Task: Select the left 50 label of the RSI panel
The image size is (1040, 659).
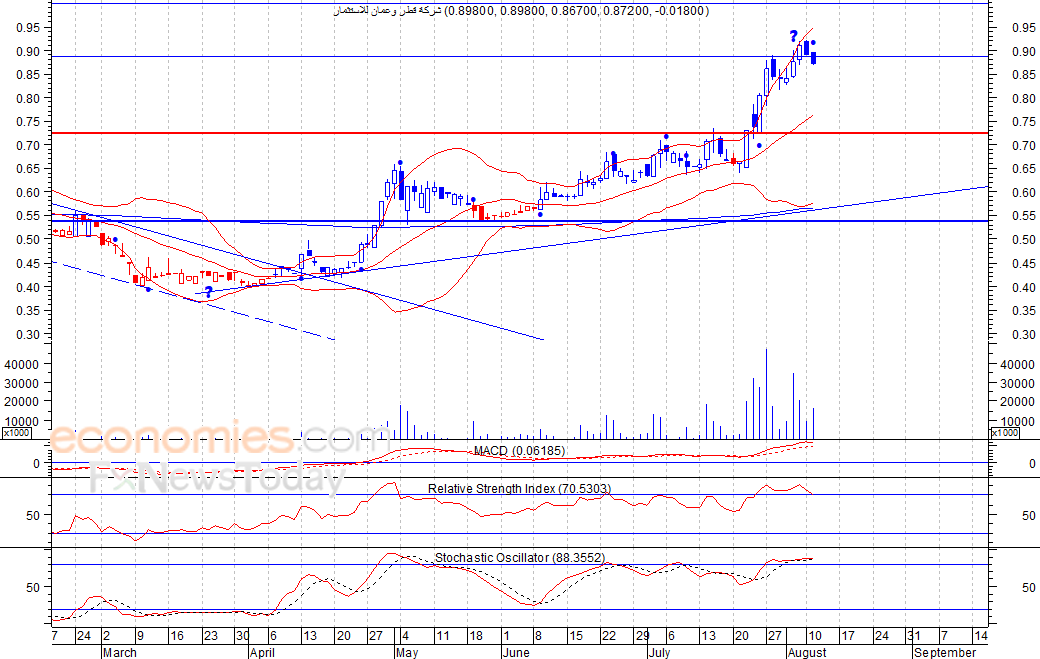Action: [33, 514]
